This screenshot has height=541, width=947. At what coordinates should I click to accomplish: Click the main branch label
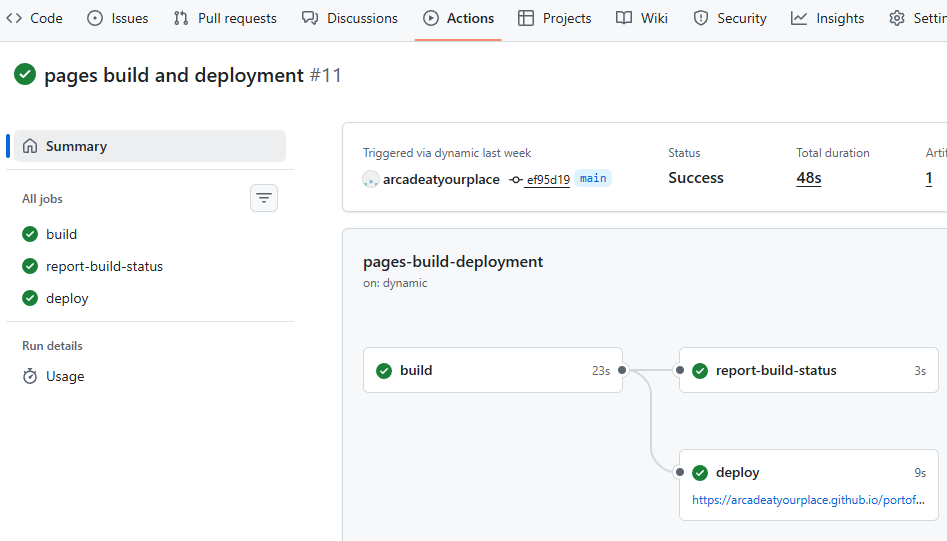click(593, 178)
